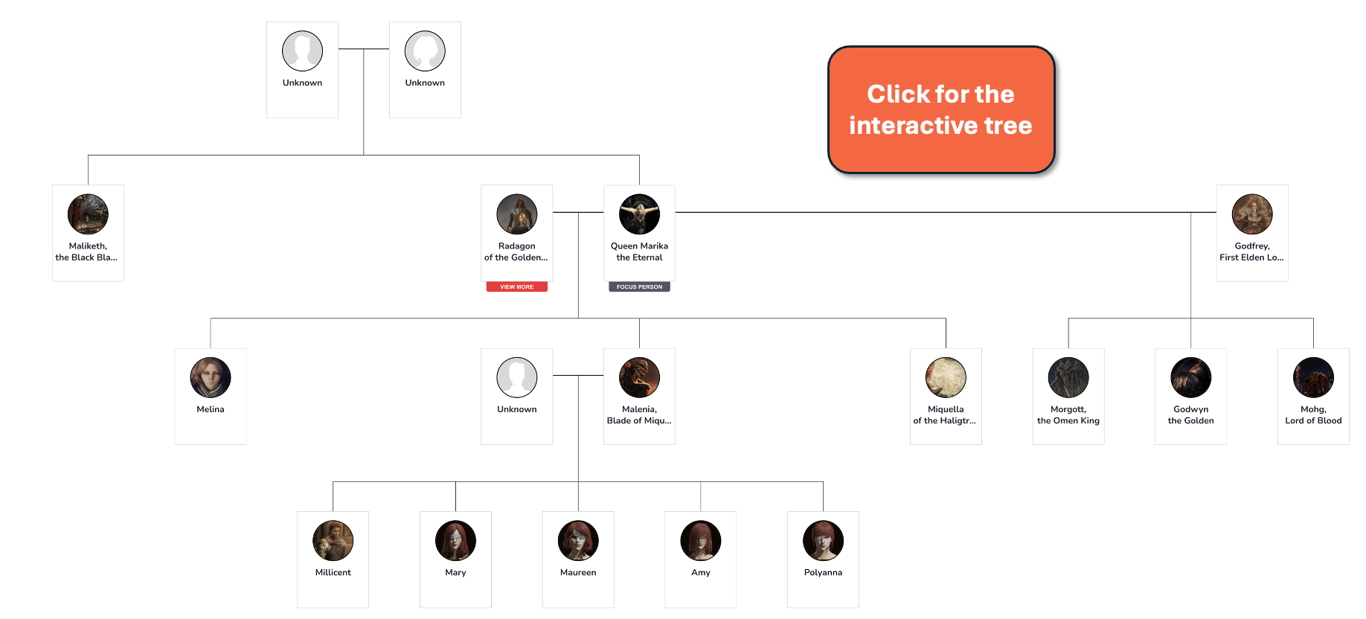Click Mary's portrait thumbnail

click(x=455, y=540)
